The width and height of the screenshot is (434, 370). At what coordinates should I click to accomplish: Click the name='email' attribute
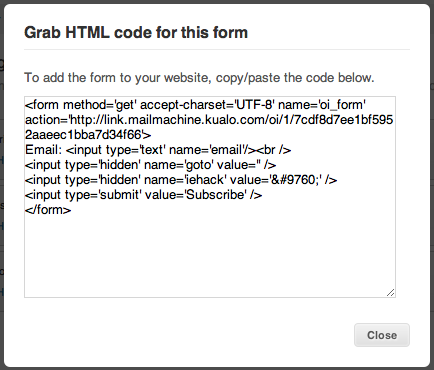point(207,150)
